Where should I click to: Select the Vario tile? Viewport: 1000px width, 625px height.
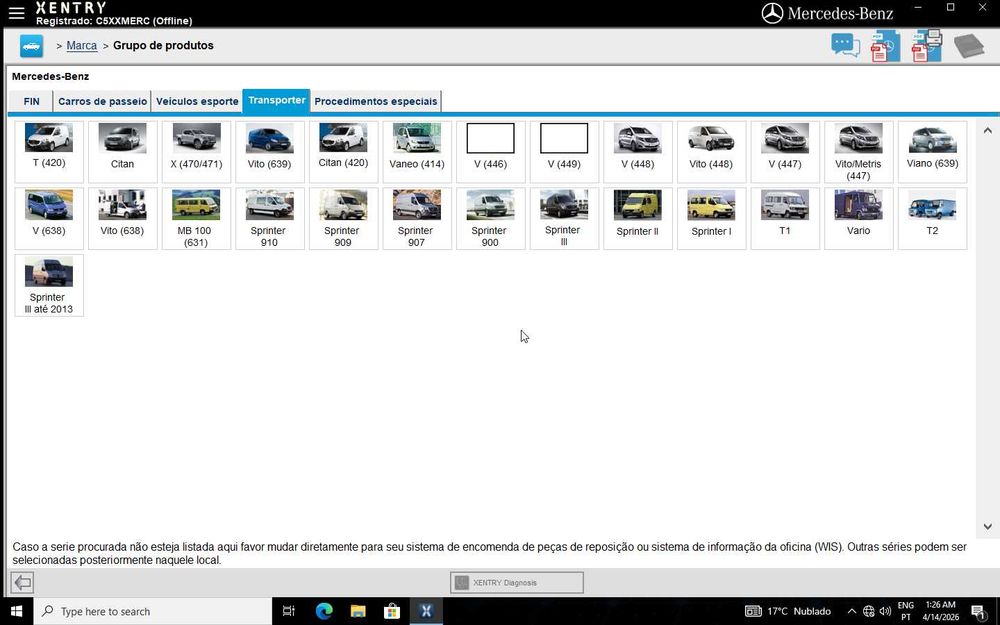(x=858, y=219)
